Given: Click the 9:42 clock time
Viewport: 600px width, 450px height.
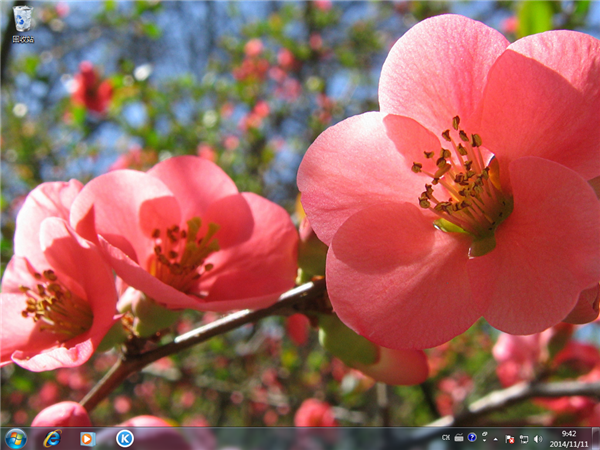Looking at the screenshot, I should (568, 433).
